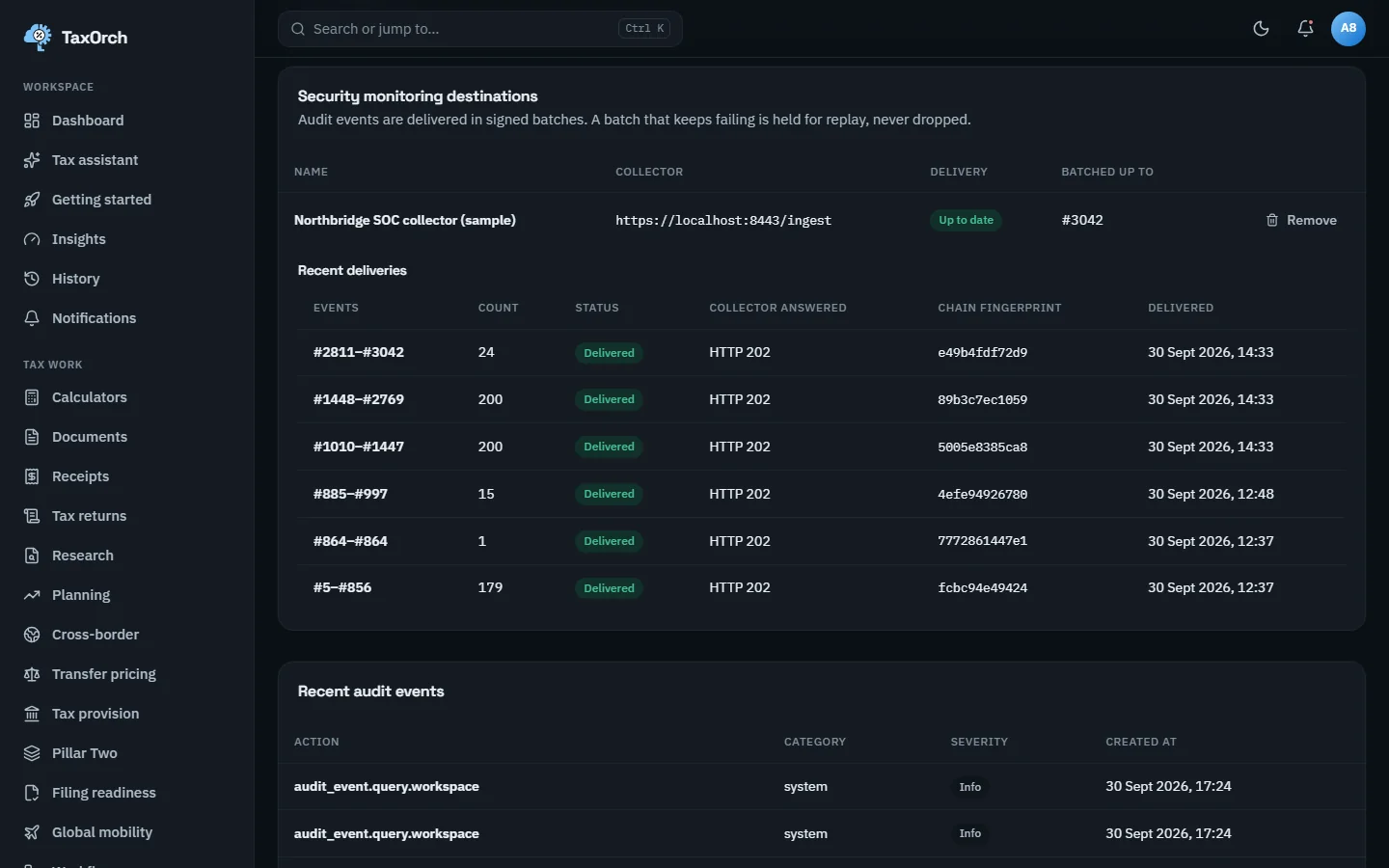Screen dimensions: 1389x868
Task: Click the Tax returns icon
Action: point(32,516)
